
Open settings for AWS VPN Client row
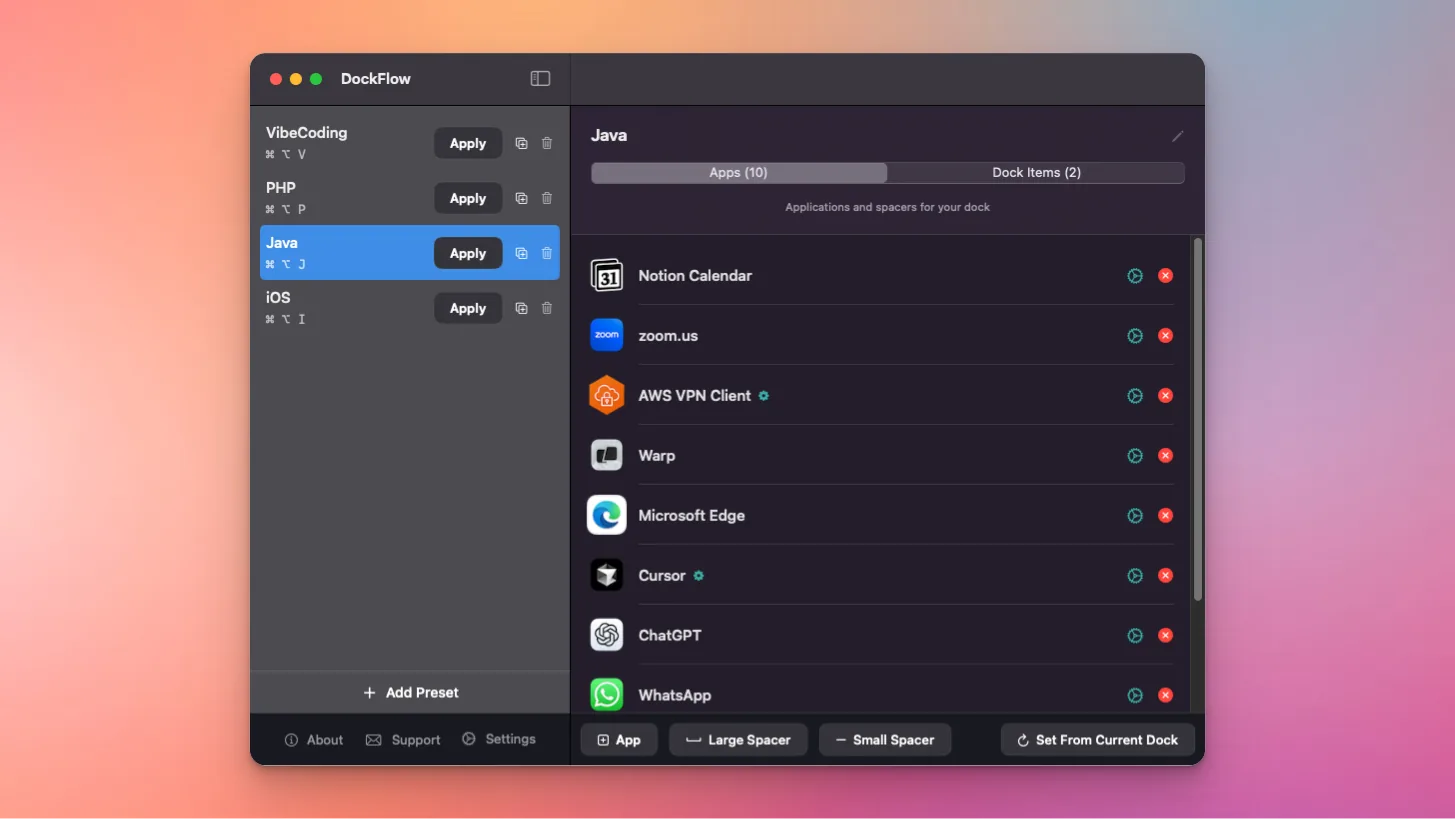pos(1135,396)
